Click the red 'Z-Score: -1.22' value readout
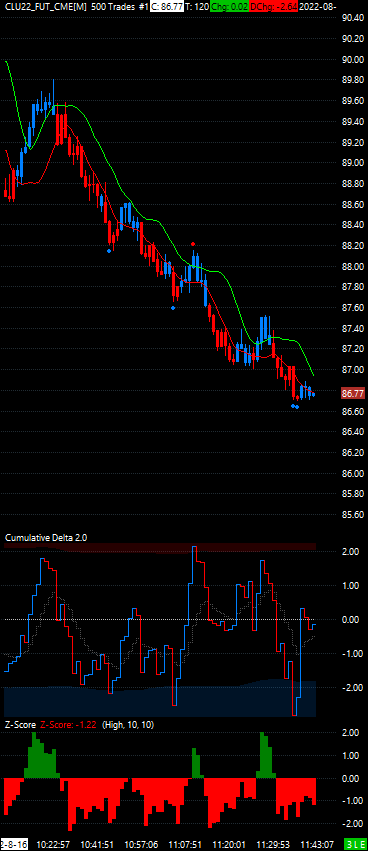 (68, 725)
